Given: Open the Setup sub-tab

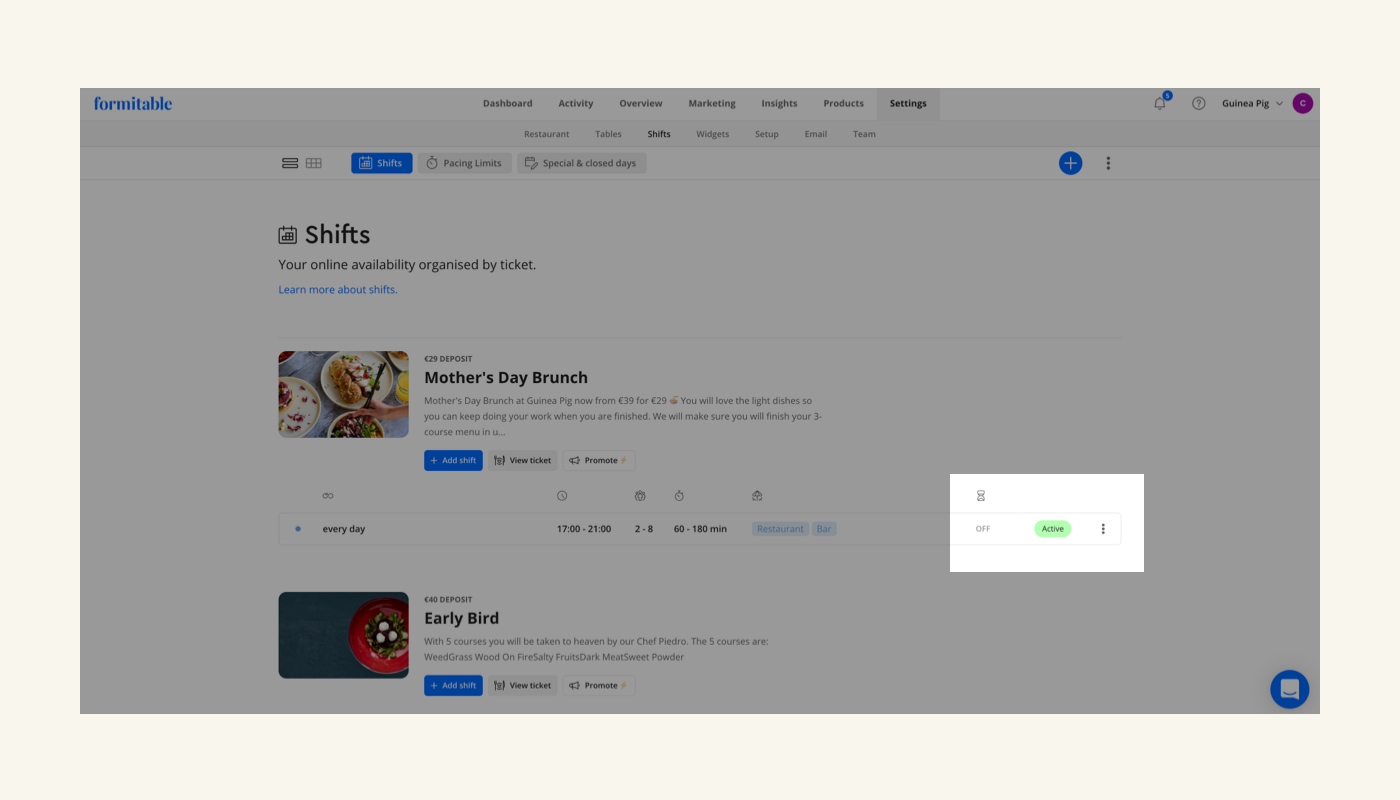Looking at the screenshot, I should coord(767,134).
